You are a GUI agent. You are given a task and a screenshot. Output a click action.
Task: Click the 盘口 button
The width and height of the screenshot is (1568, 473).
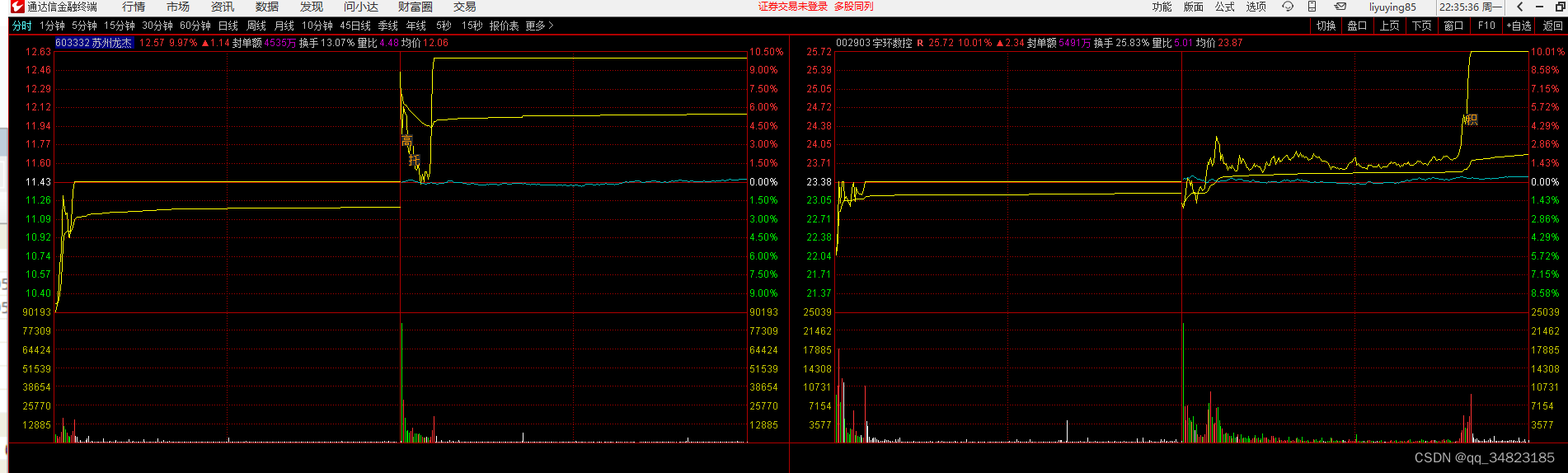pyautogui.click(x=1358, y=26)
